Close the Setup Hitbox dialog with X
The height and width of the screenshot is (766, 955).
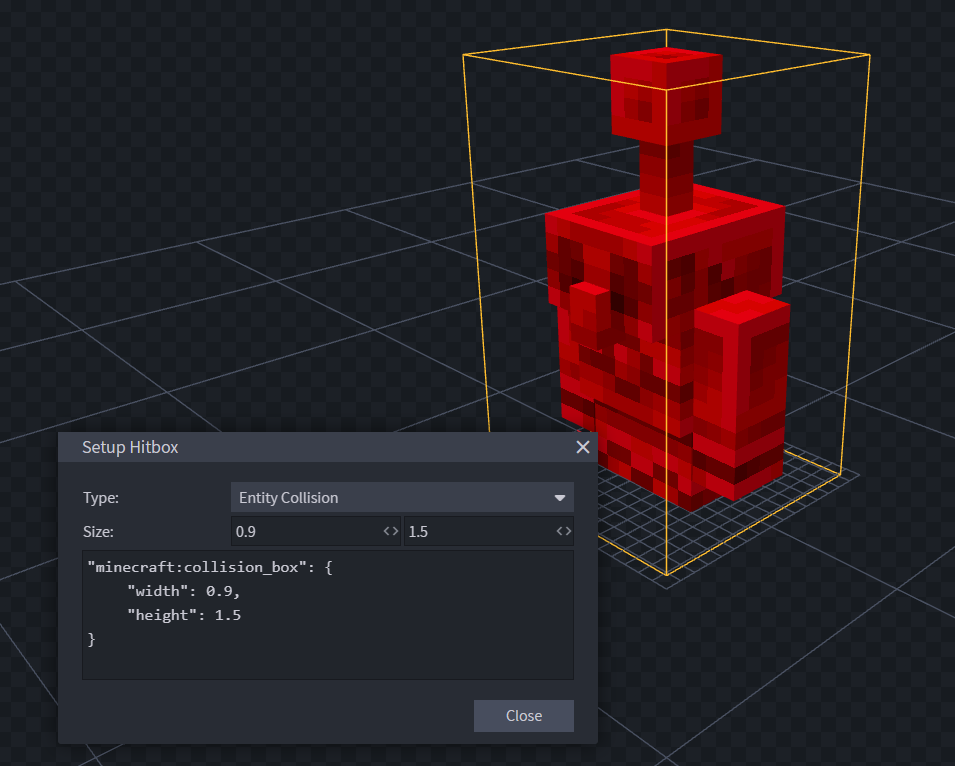(583, 447)
